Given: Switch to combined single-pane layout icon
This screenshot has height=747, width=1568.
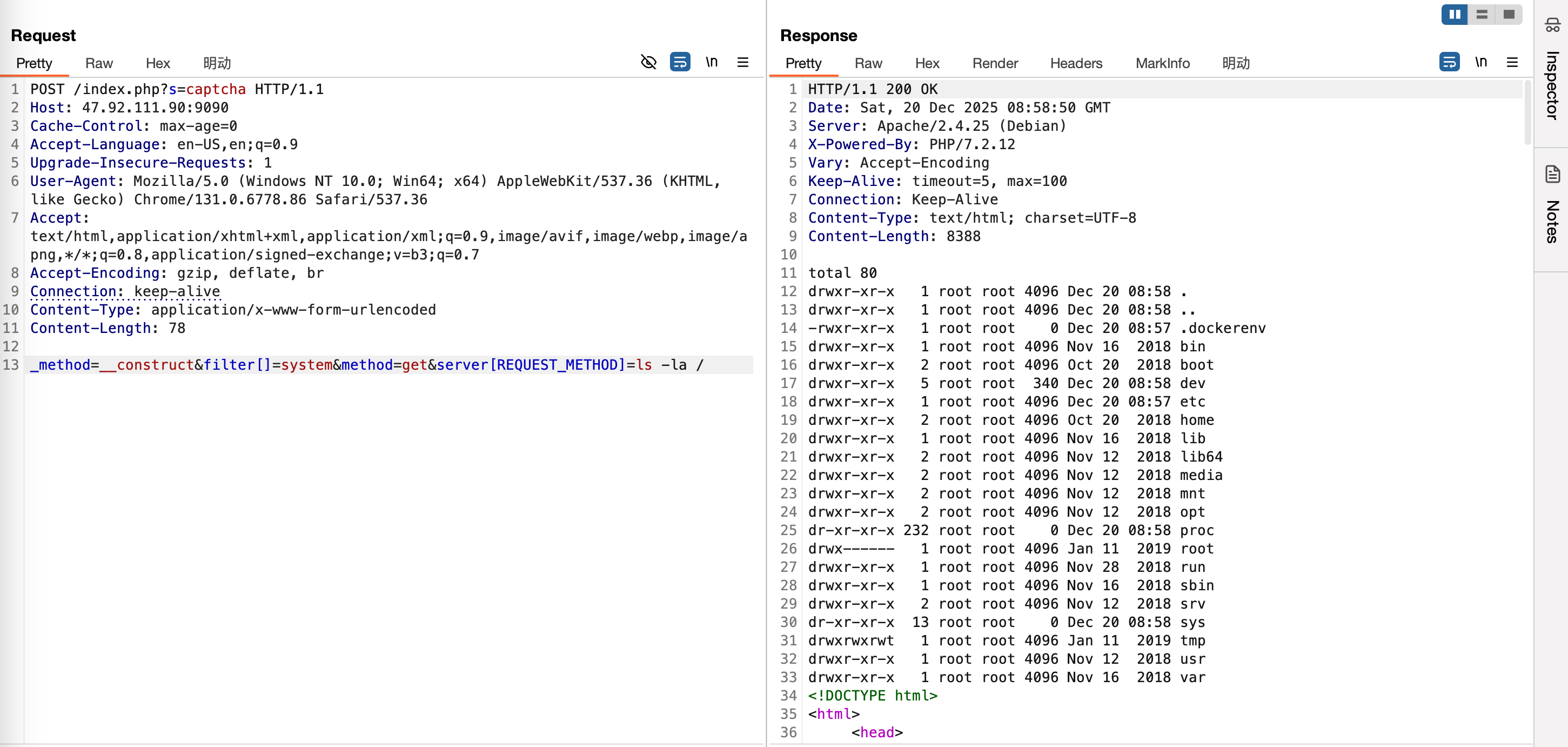Looking at the screenshot, I should point(1509,15).
